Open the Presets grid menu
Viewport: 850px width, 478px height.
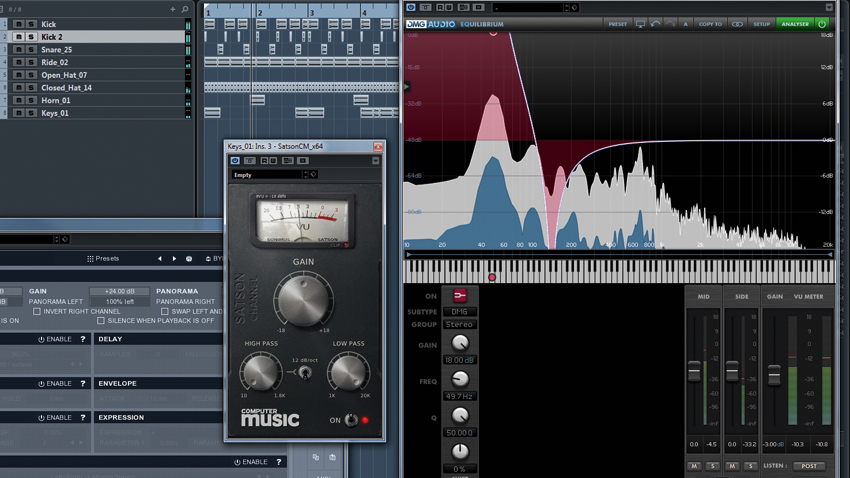tap(103, 259)
